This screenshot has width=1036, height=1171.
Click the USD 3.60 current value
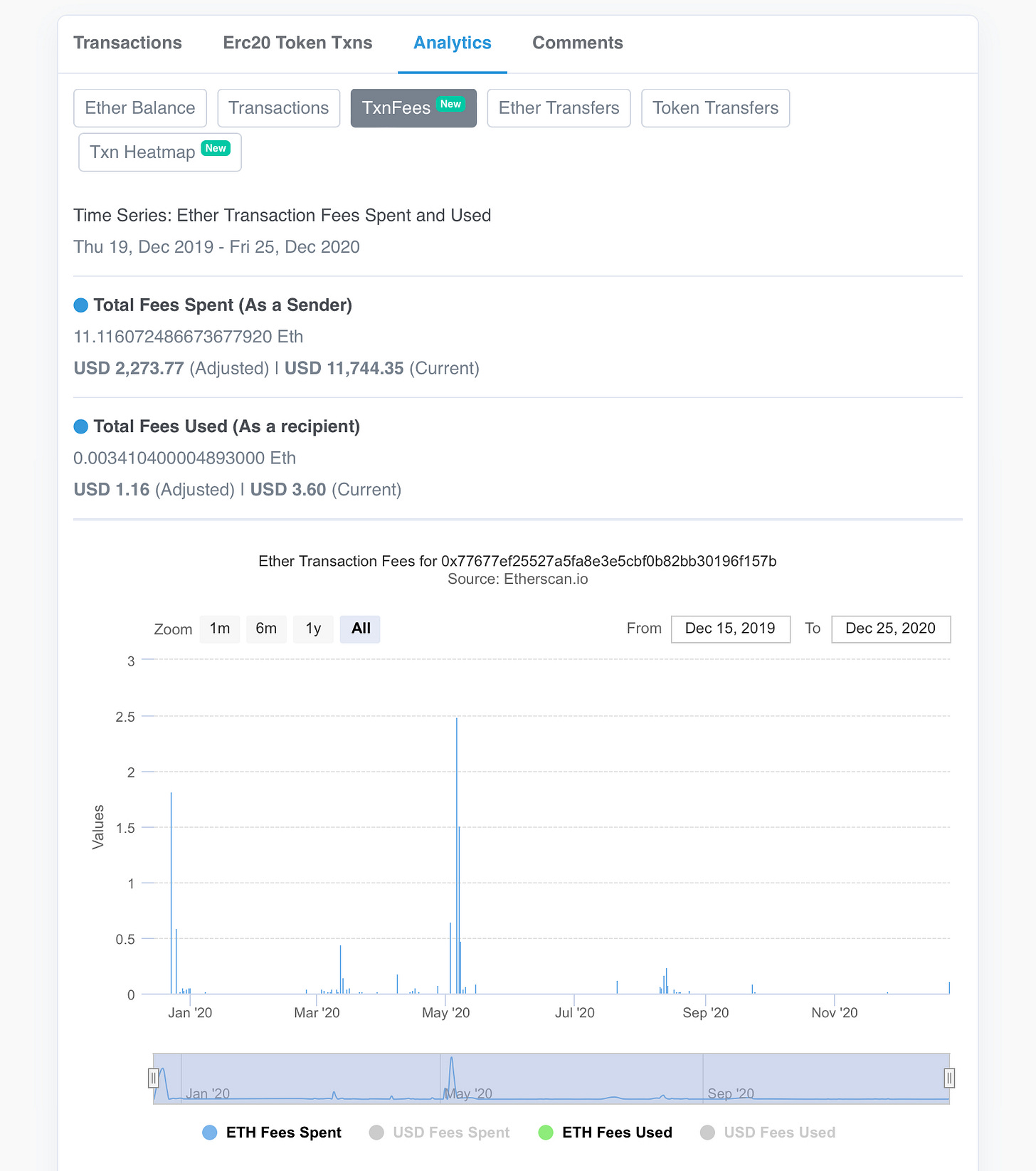click(x=288, y=490)
